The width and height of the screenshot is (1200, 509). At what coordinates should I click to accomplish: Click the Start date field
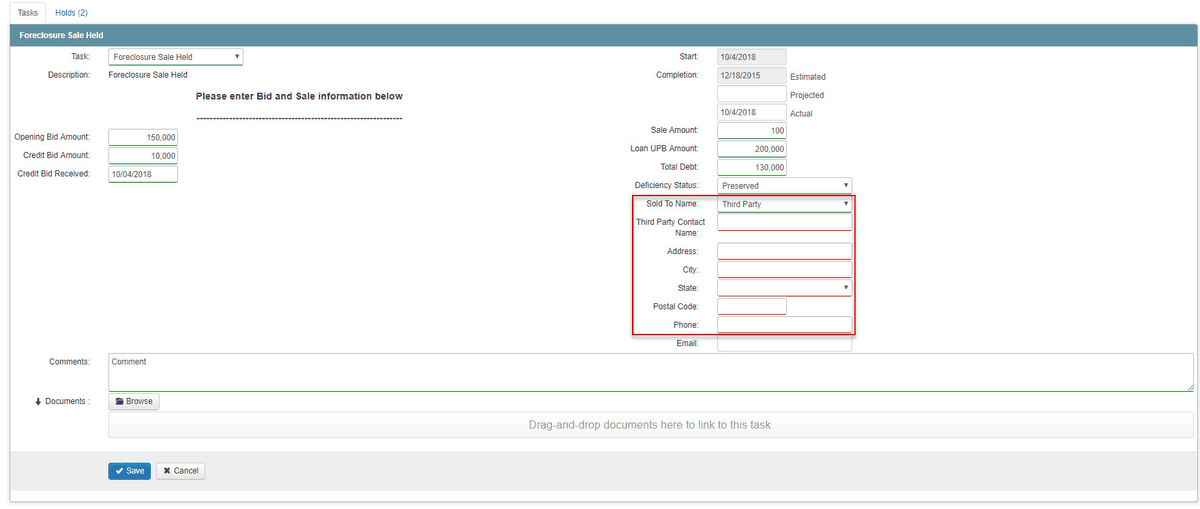coord(752,57)
